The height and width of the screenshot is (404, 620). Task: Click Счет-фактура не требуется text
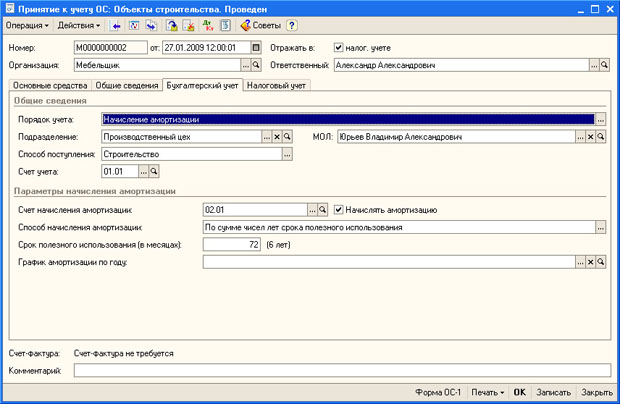pos(123,353)
